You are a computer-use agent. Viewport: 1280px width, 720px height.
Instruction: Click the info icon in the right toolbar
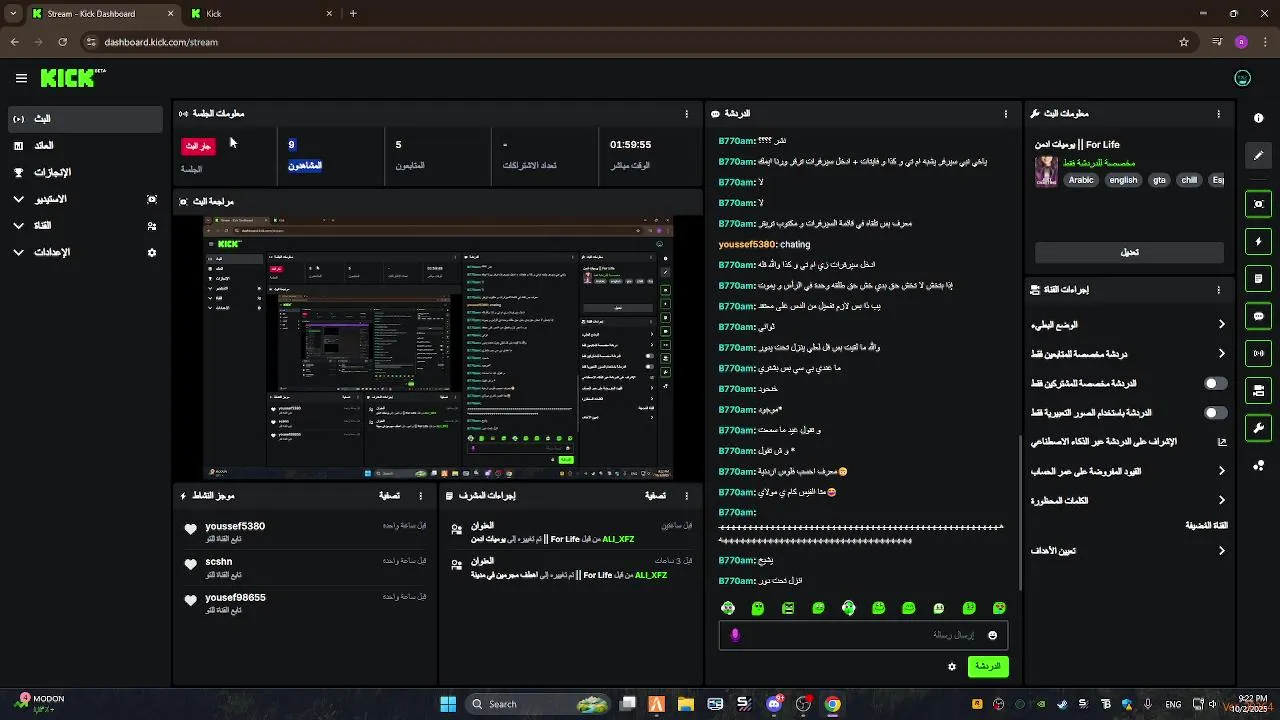[x=1258, y=118]
